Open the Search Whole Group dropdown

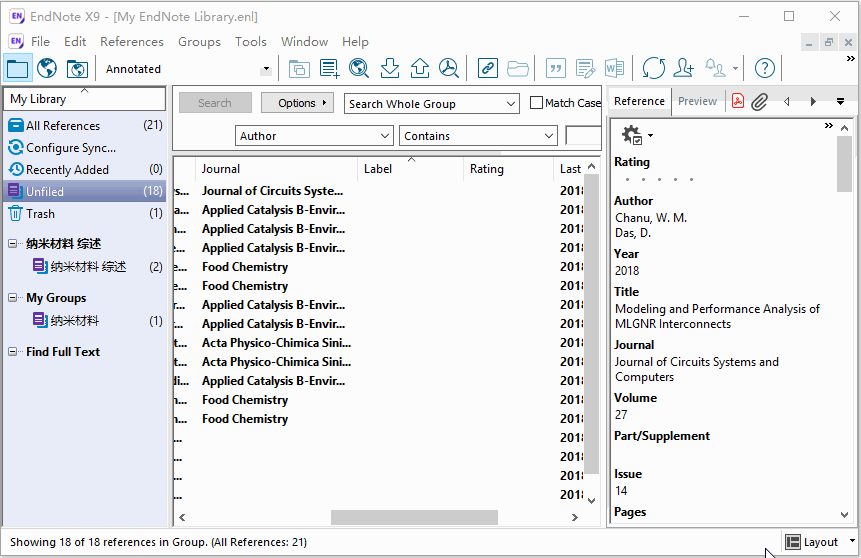[x=432, y=103]
